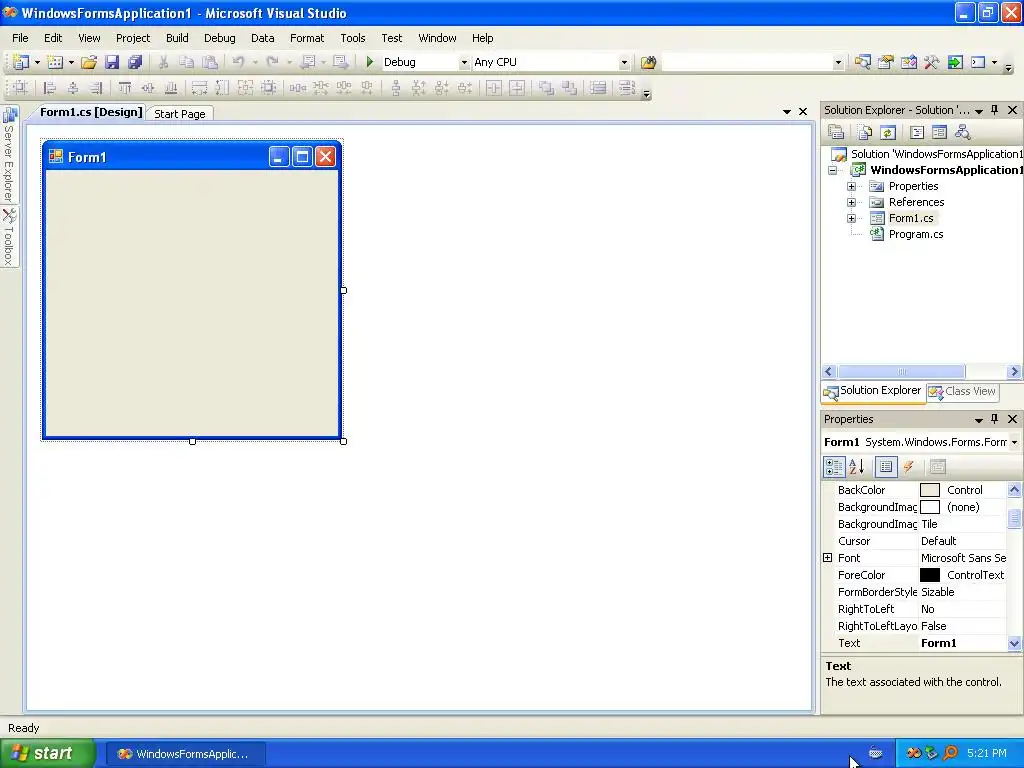
Task: Expand the Properties node in Solution Explorer
Action: (852, 186)
